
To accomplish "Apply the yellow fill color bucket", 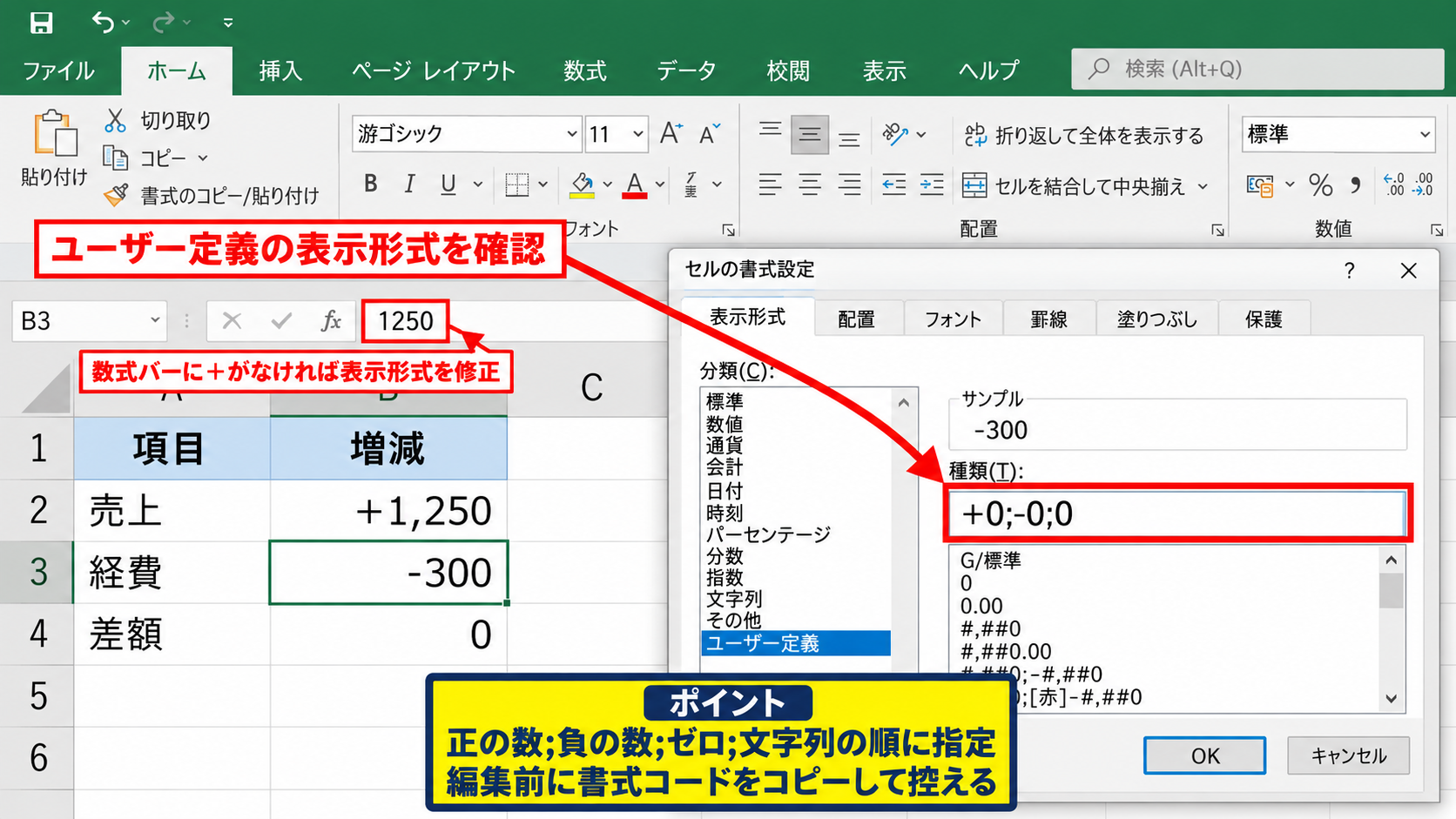I will (x=582, y=185).
